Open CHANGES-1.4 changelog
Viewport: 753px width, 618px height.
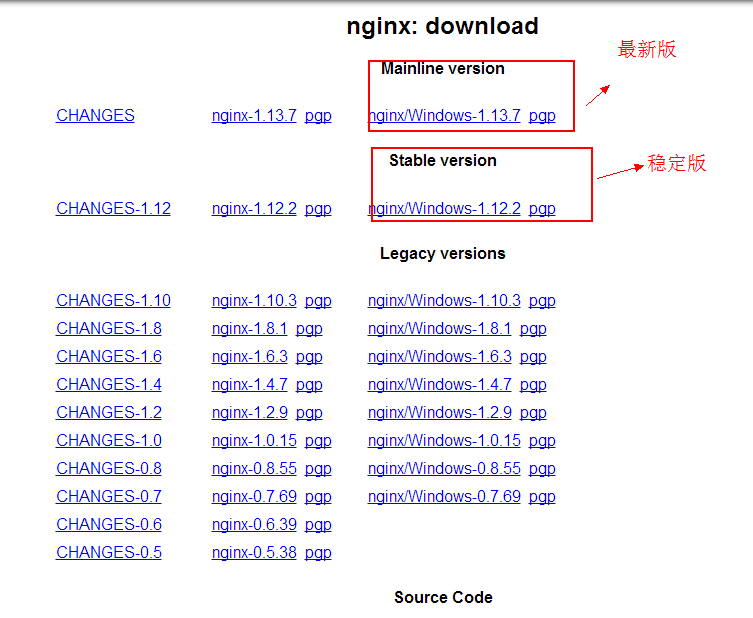point(109,384)
